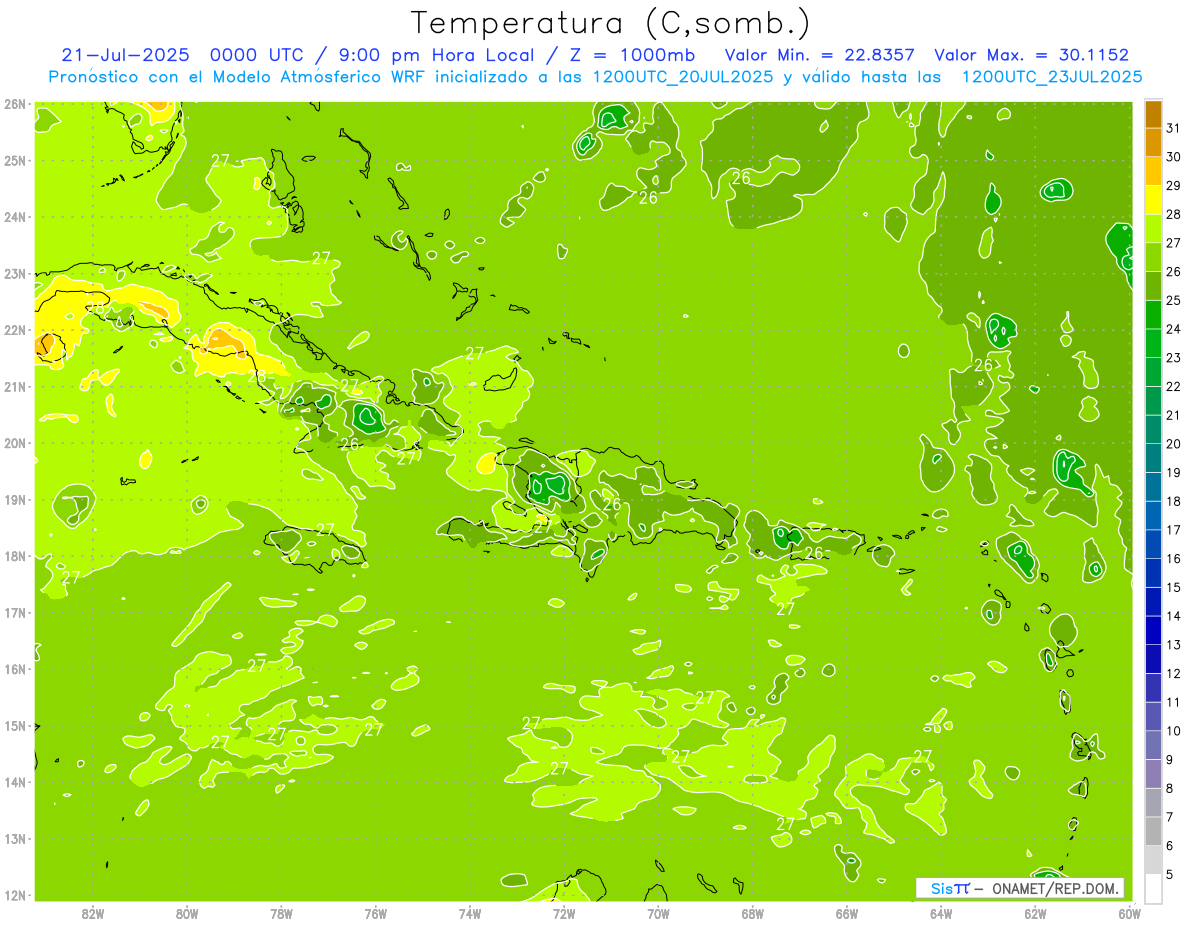The width and height of the screenshot is (1200, 927).
Task: Click the color scale value 18
Action: 1173,501
